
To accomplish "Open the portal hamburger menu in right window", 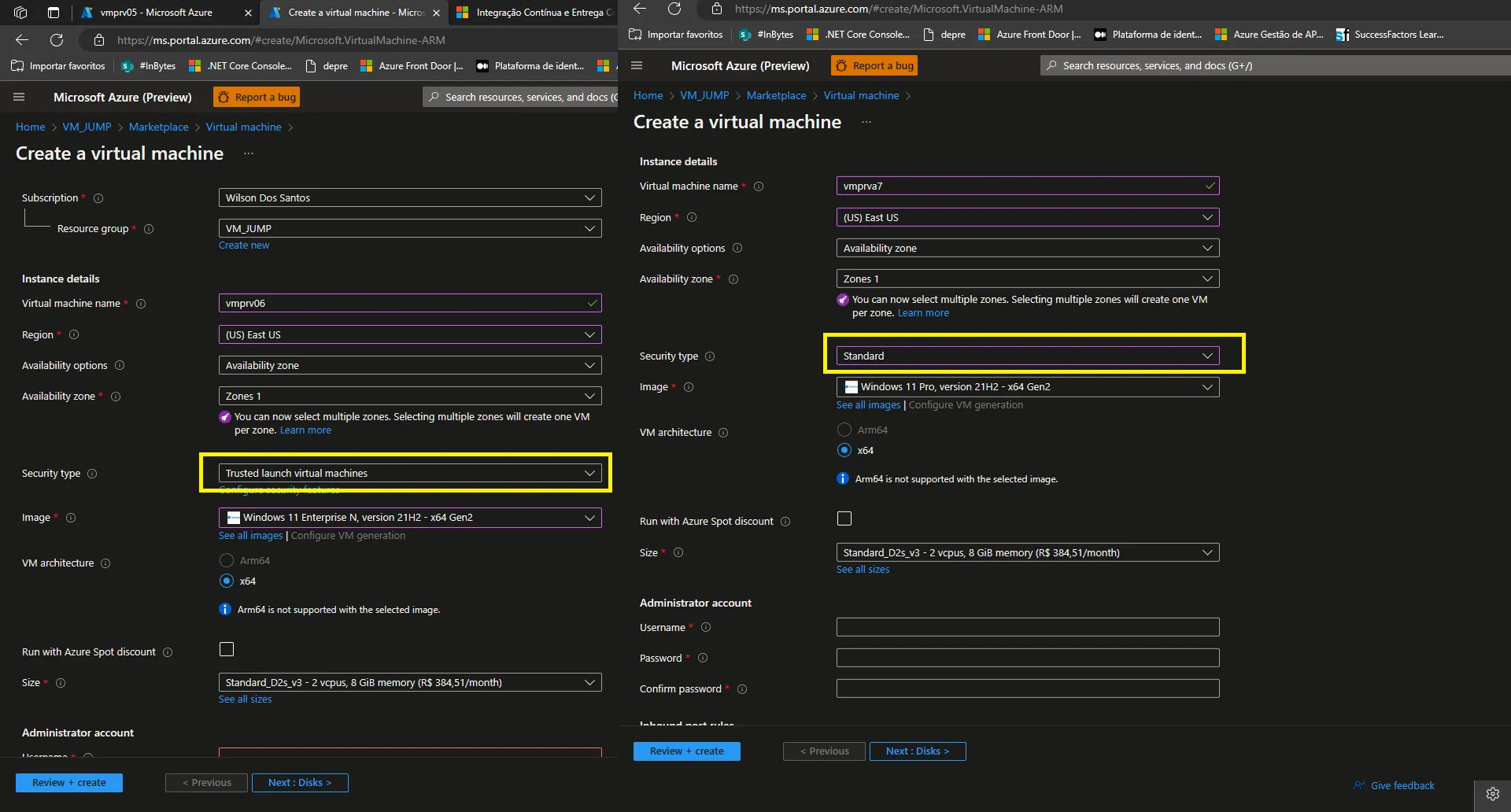I will [637, 65].
